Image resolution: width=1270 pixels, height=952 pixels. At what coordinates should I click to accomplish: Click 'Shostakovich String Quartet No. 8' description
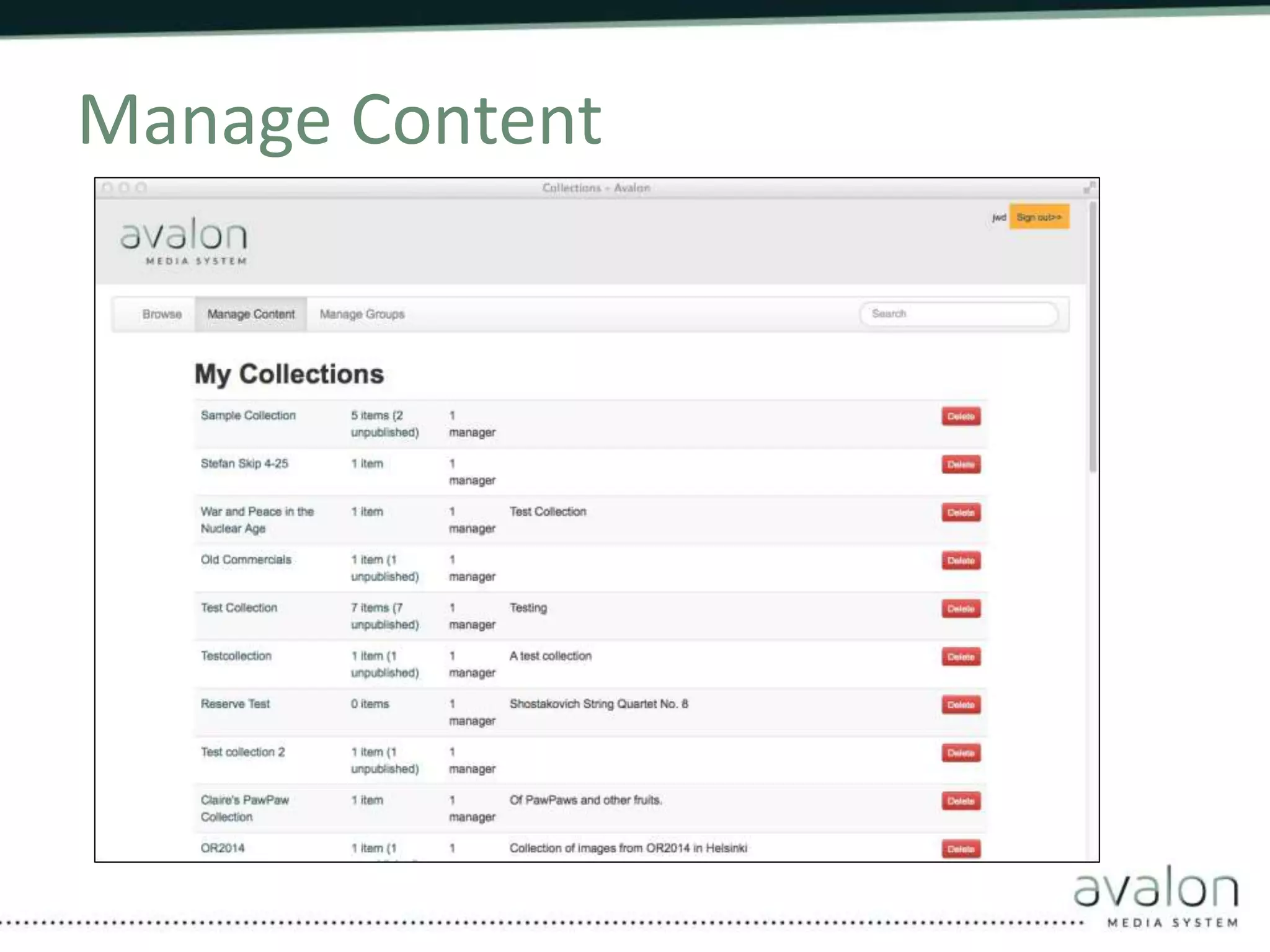[x=598, y=704]
